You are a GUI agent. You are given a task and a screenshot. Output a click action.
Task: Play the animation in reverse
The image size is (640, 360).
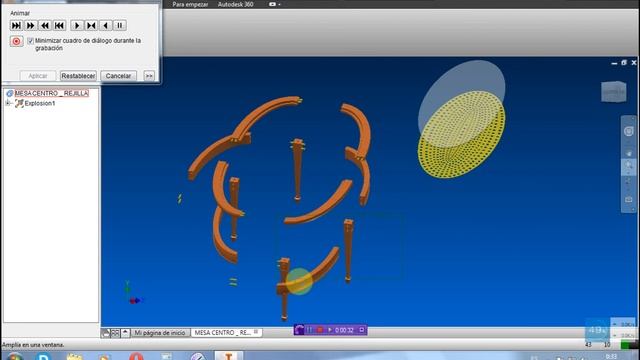(105, 25)
